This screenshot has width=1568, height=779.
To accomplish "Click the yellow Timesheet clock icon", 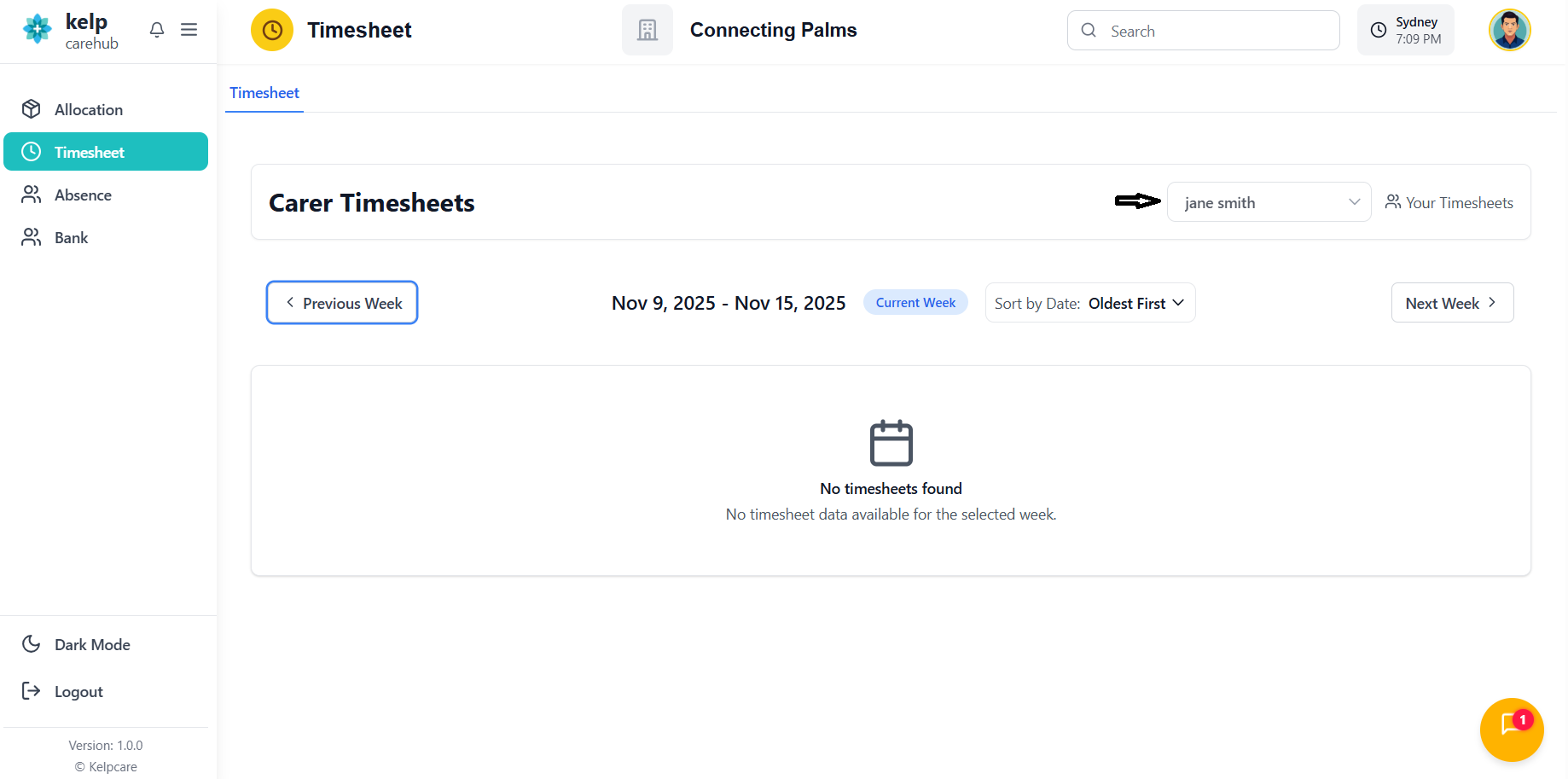I will point(272,31).
